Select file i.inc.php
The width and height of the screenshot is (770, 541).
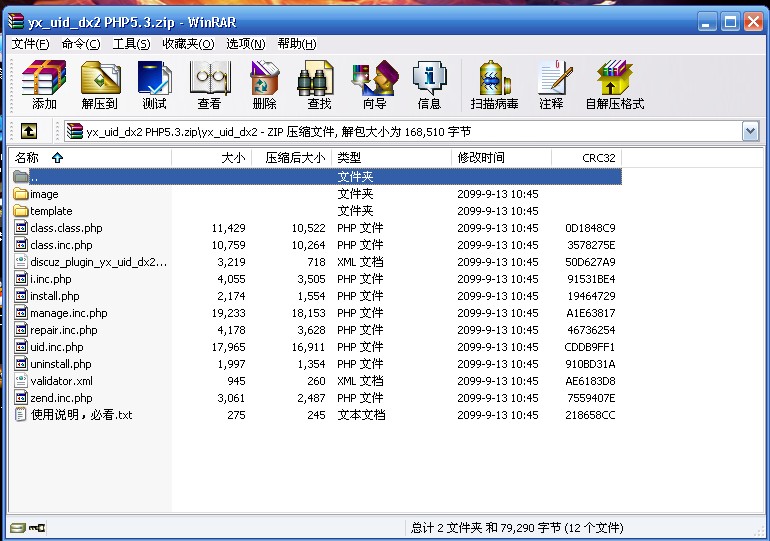51,279
